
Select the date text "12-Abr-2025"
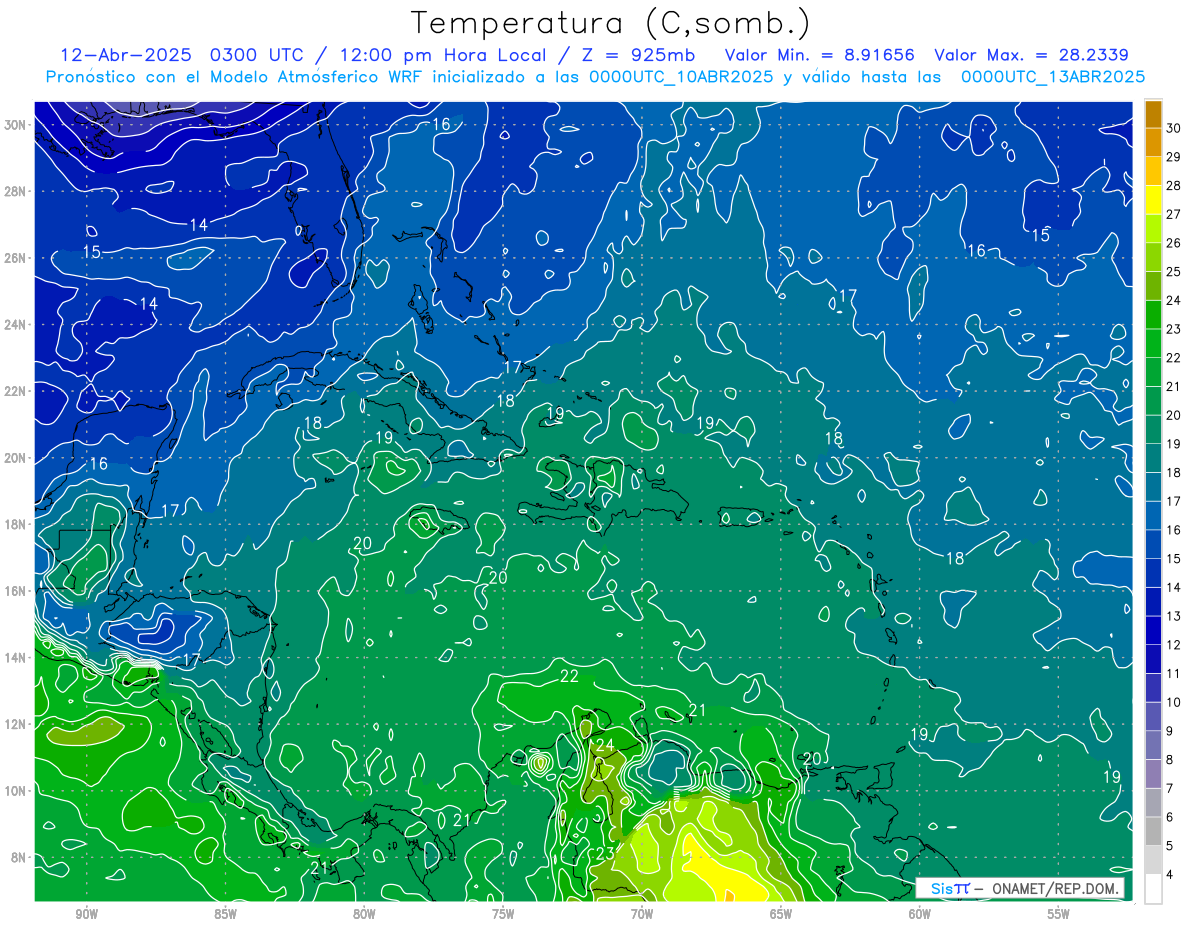pos(126,55)
